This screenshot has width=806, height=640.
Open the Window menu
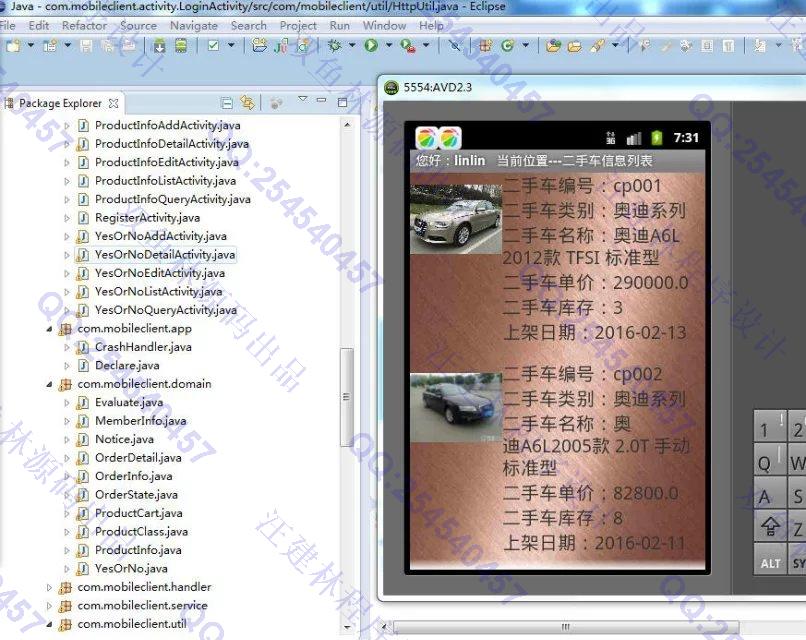(x=384, y=25)
